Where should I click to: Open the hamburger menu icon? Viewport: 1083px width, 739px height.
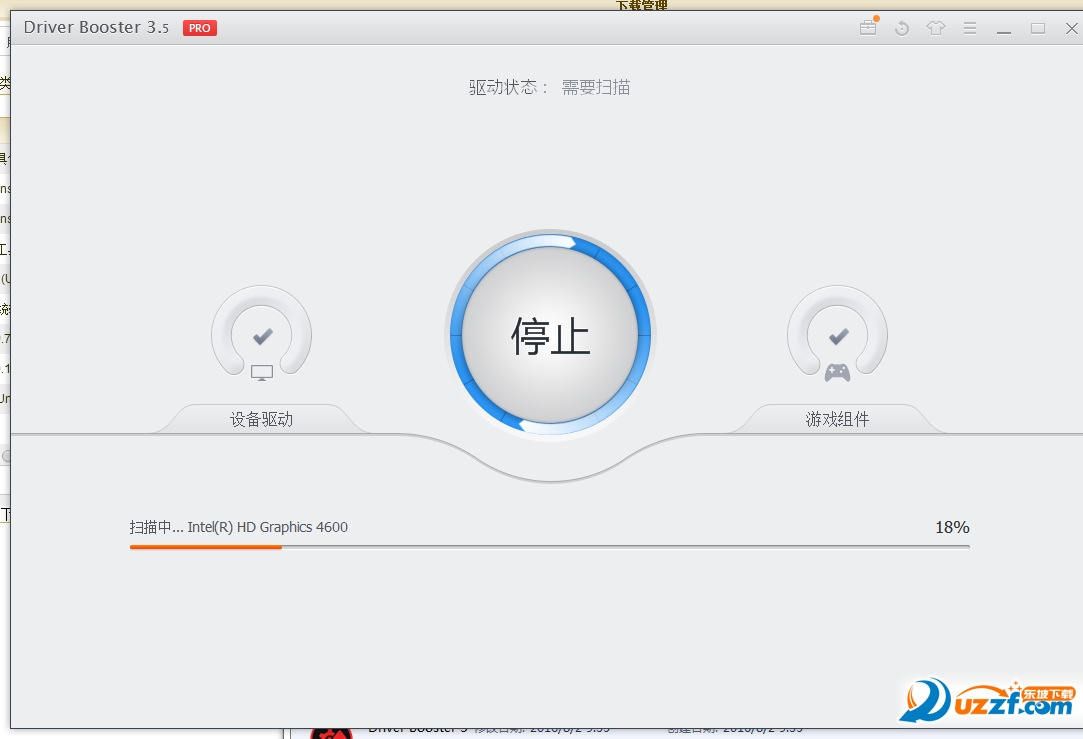pos(970,28)
